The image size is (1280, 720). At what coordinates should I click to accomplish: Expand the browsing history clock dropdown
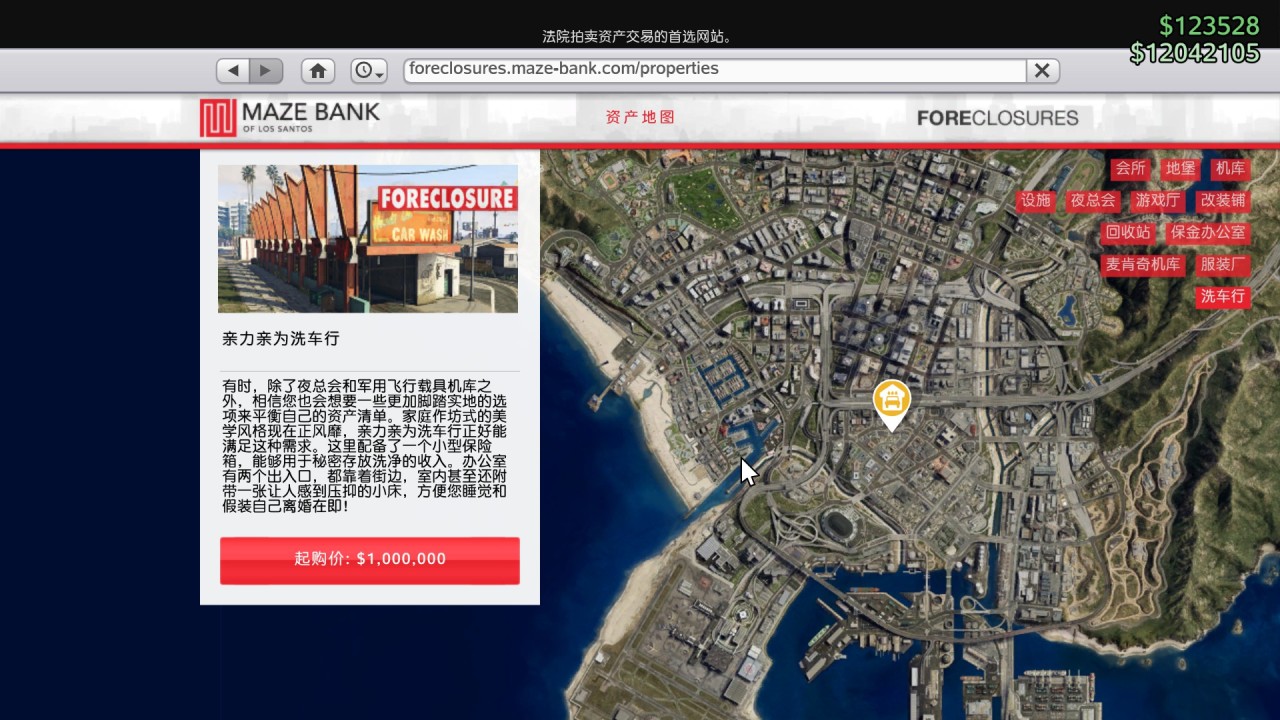[369, 71]
